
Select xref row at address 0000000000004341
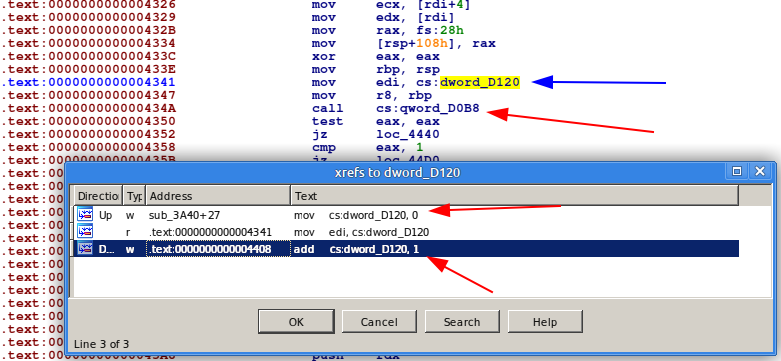point(406,232)
